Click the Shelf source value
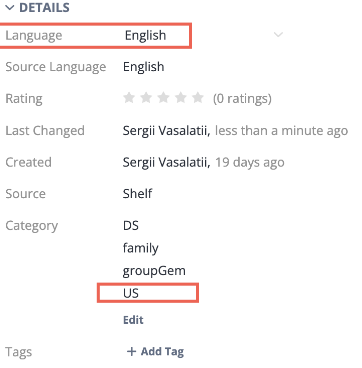 click(137, 194)
